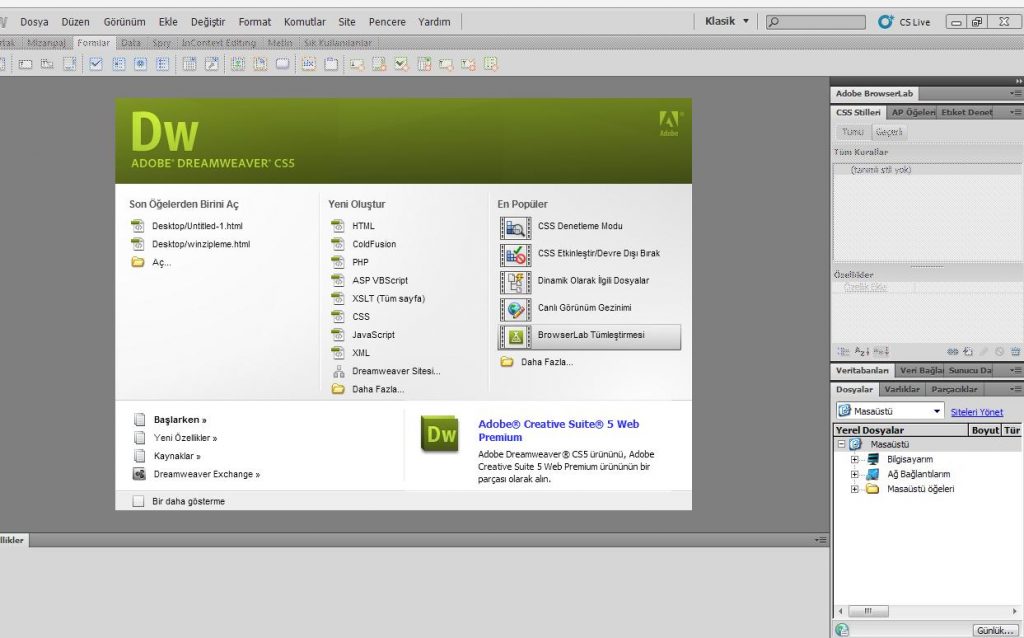
Task: Open the Masaüstü site dropdown
Action: click(x=937, y=411)
